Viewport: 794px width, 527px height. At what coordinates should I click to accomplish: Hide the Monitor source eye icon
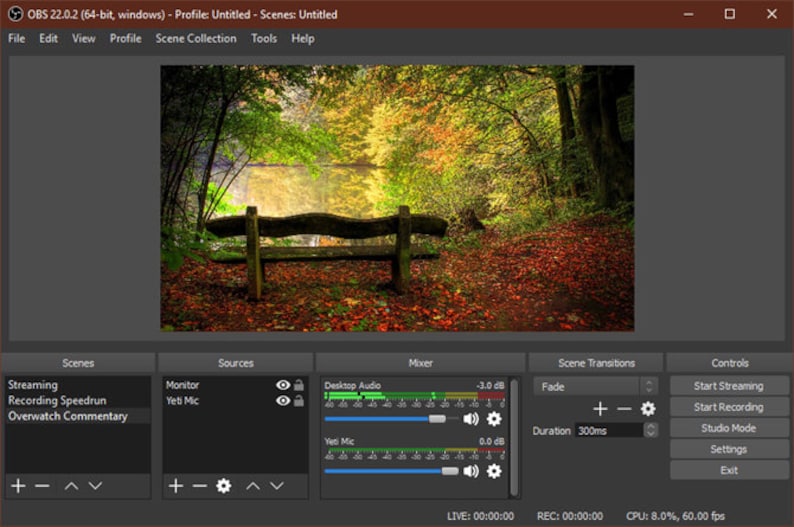(x=283, y=385)
